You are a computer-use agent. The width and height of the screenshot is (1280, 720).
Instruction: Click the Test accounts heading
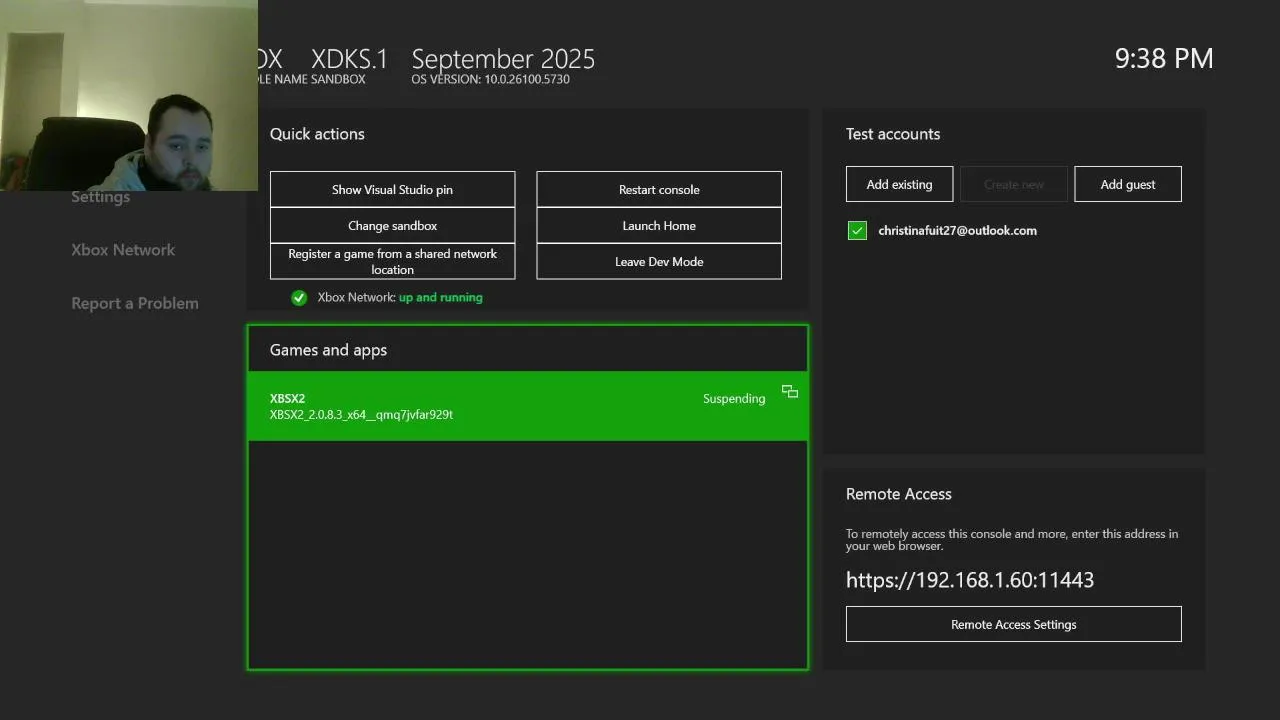(893, 134)
